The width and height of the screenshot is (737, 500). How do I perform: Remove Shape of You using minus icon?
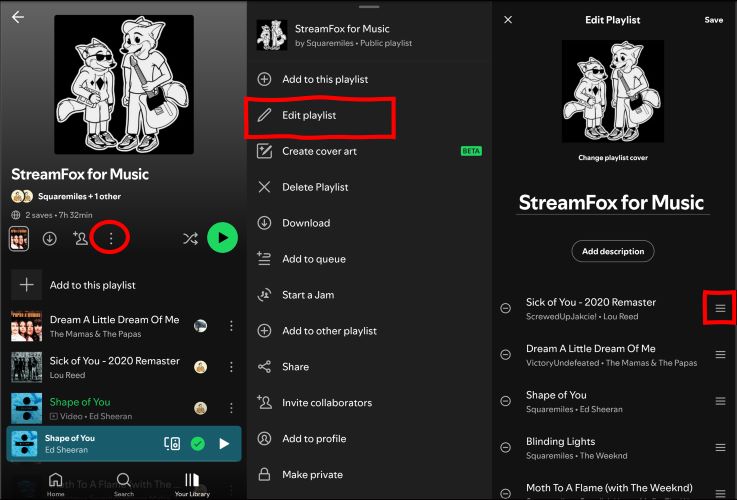pos(506,401)
